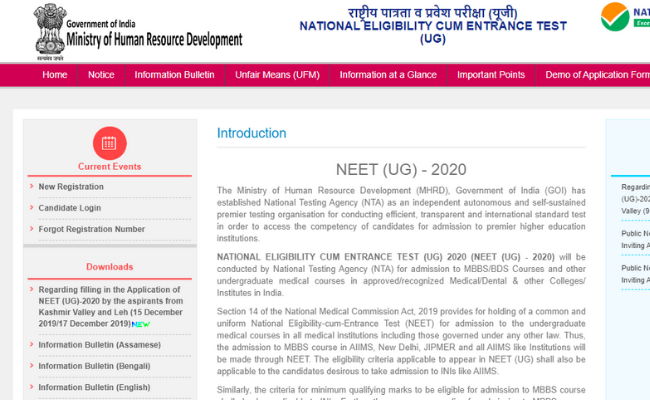Screen dimensions: 650x400
Task: Download the Information Bulletin (English)
Action: coord(93,387)
